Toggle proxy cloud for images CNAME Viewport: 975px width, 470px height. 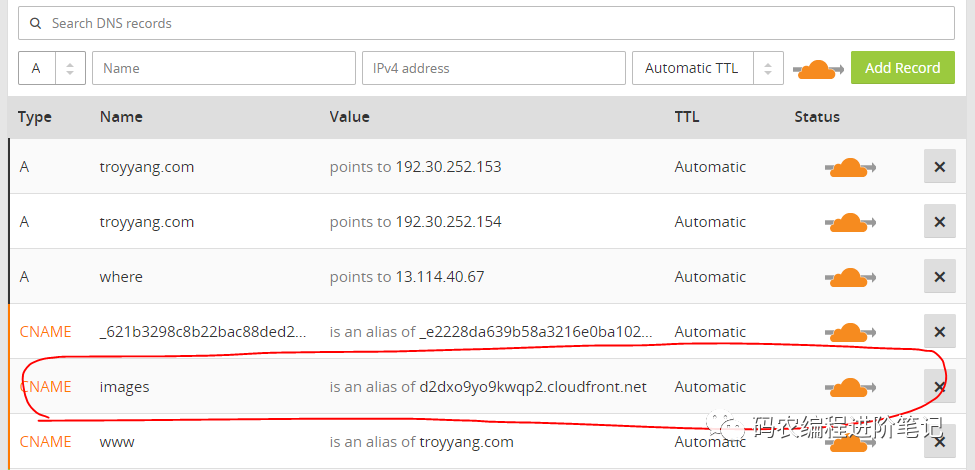point(849,387)
